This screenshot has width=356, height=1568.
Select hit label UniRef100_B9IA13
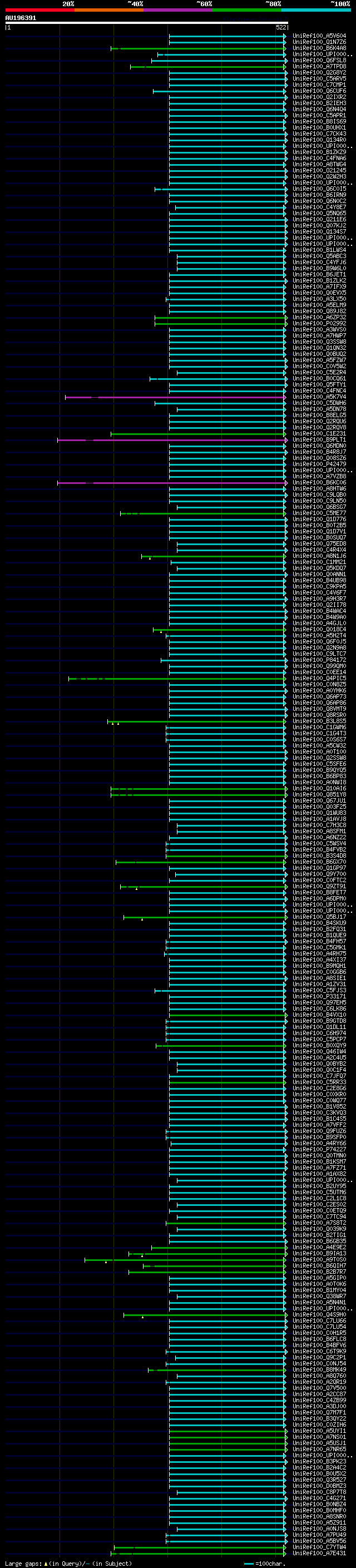319,1253
